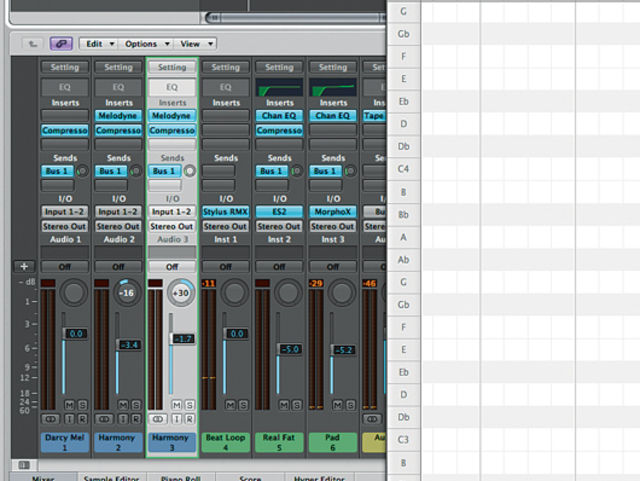Screen dimensions: 640x481
Task: Click the add channel plus button
Action: [x=24, y=267]
